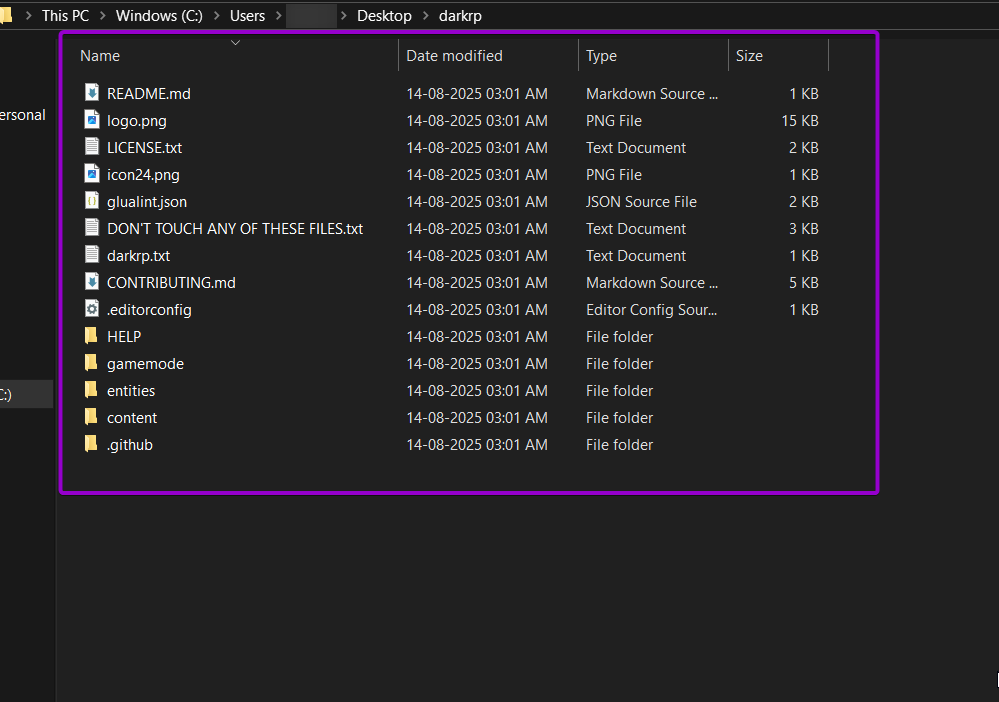Select the README.md file name
Screen dimensions: 999x702
pyautogui.click(x=148, y=94)
